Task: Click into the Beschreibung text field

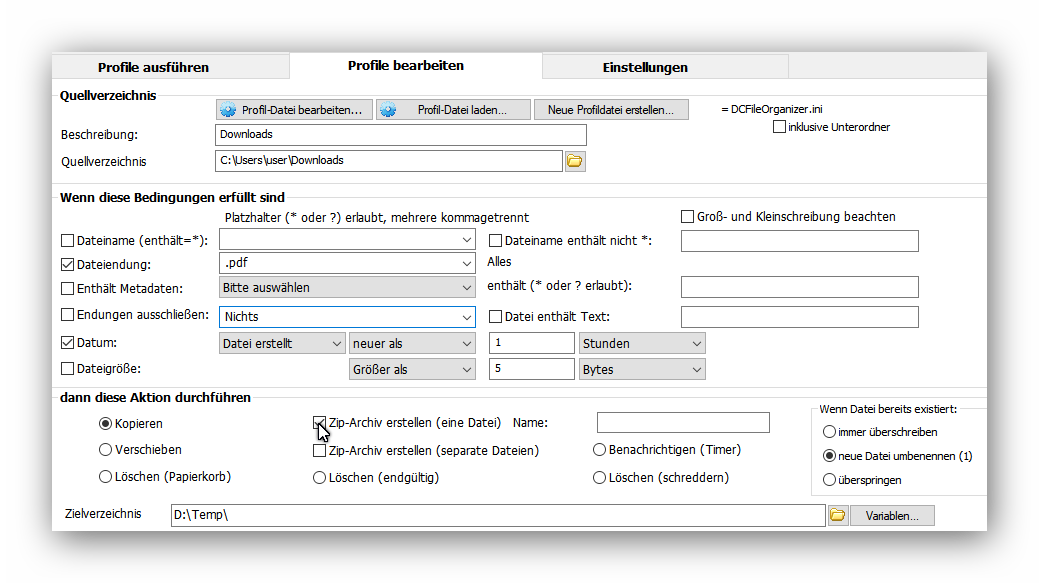Action: coord(400,134)
